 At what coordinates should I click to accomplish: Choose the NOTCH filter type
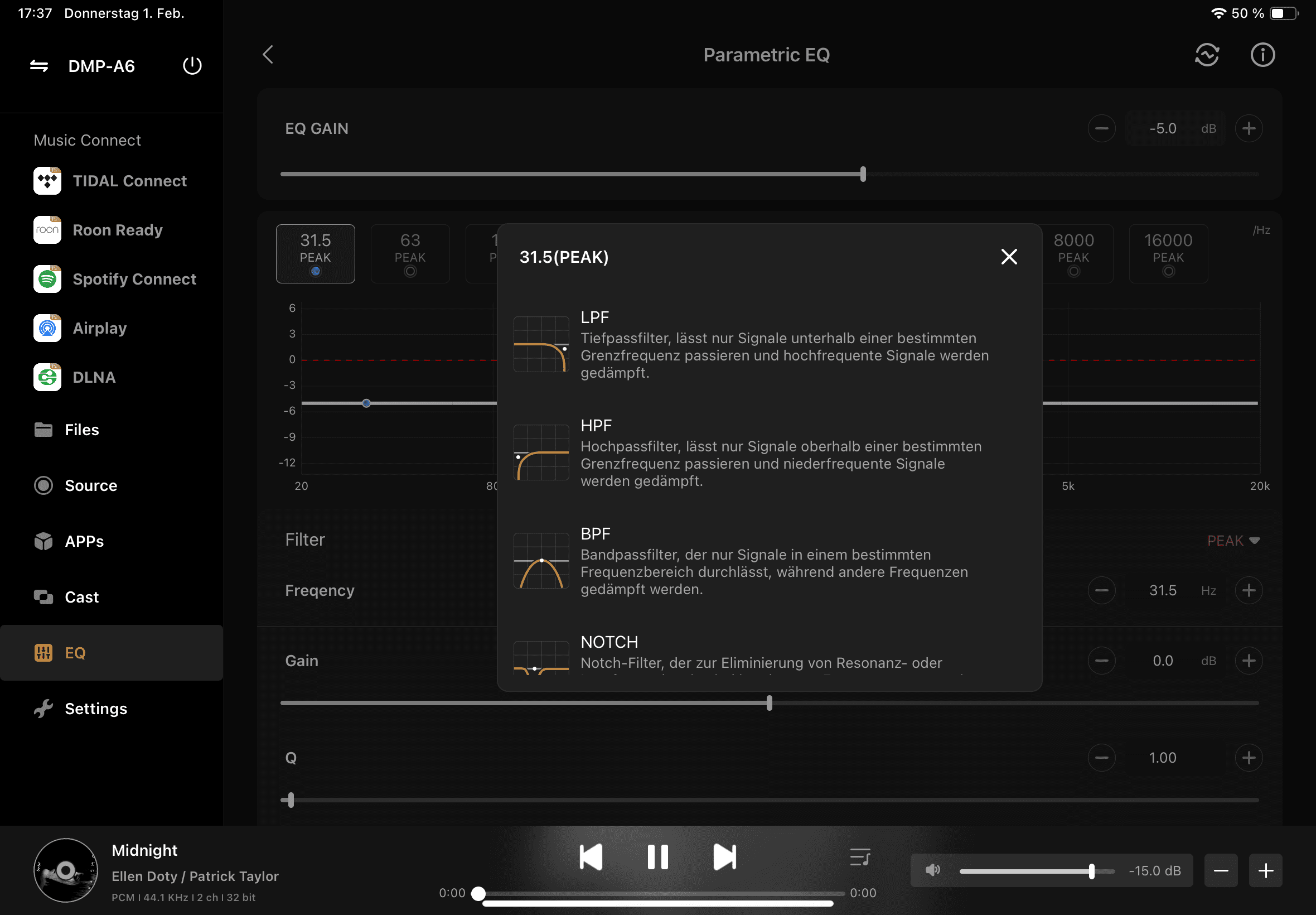769,654
